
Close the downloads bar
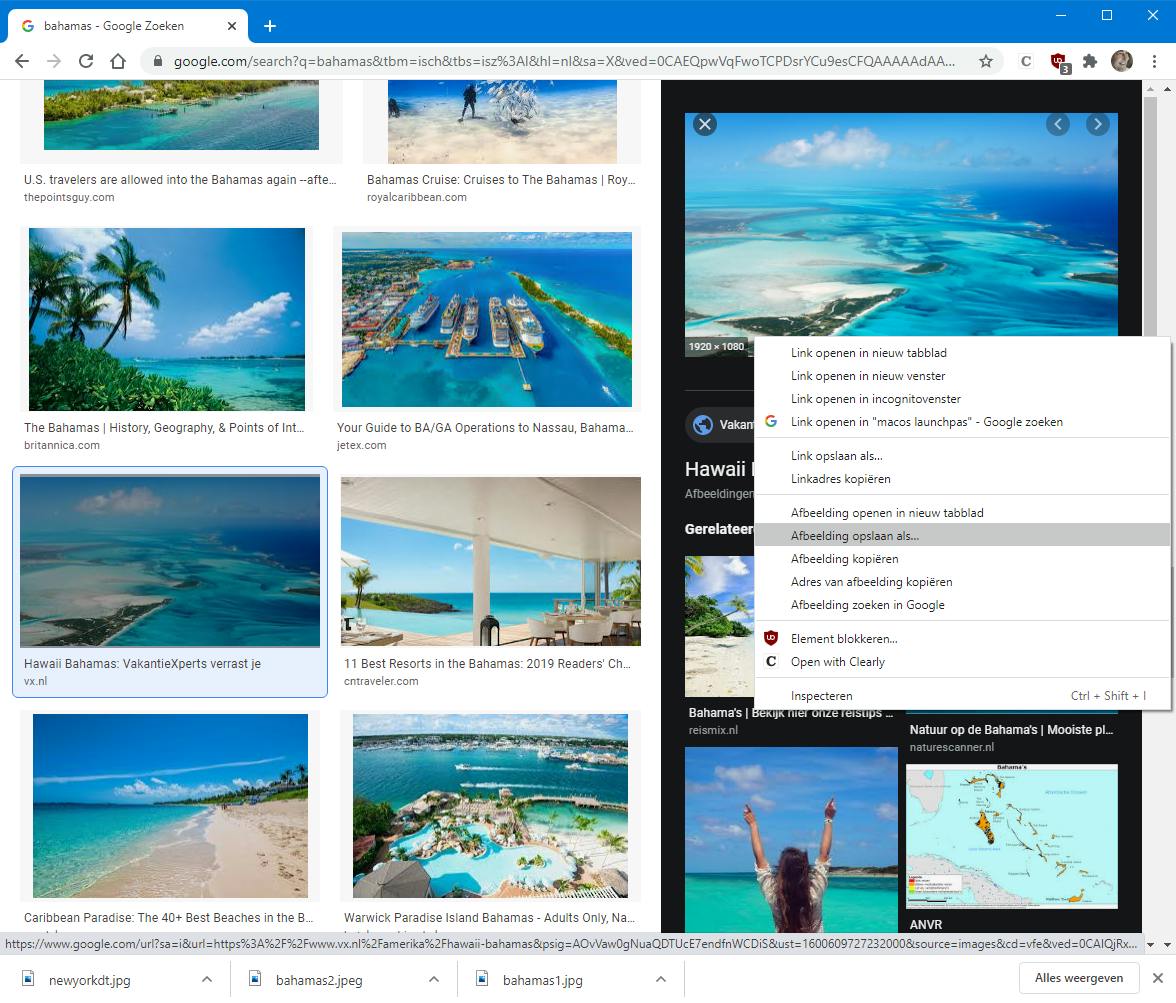tap(1157, 978)
